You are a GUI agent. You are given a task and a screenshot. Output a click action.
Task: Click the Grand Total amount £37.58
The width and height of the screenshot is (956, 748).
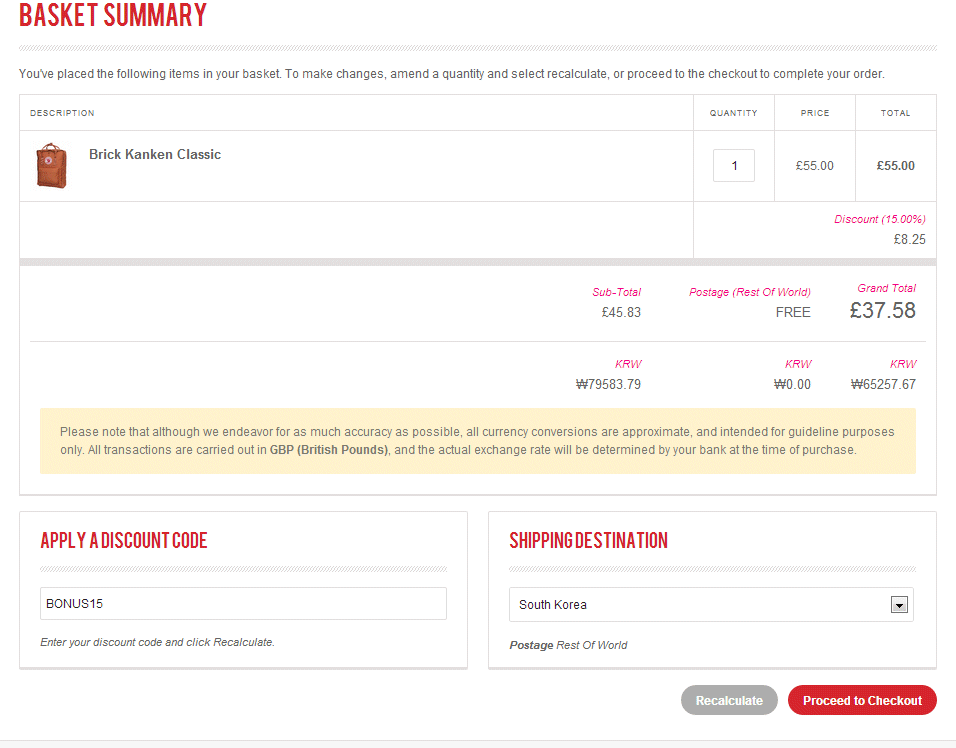(882, 311)
